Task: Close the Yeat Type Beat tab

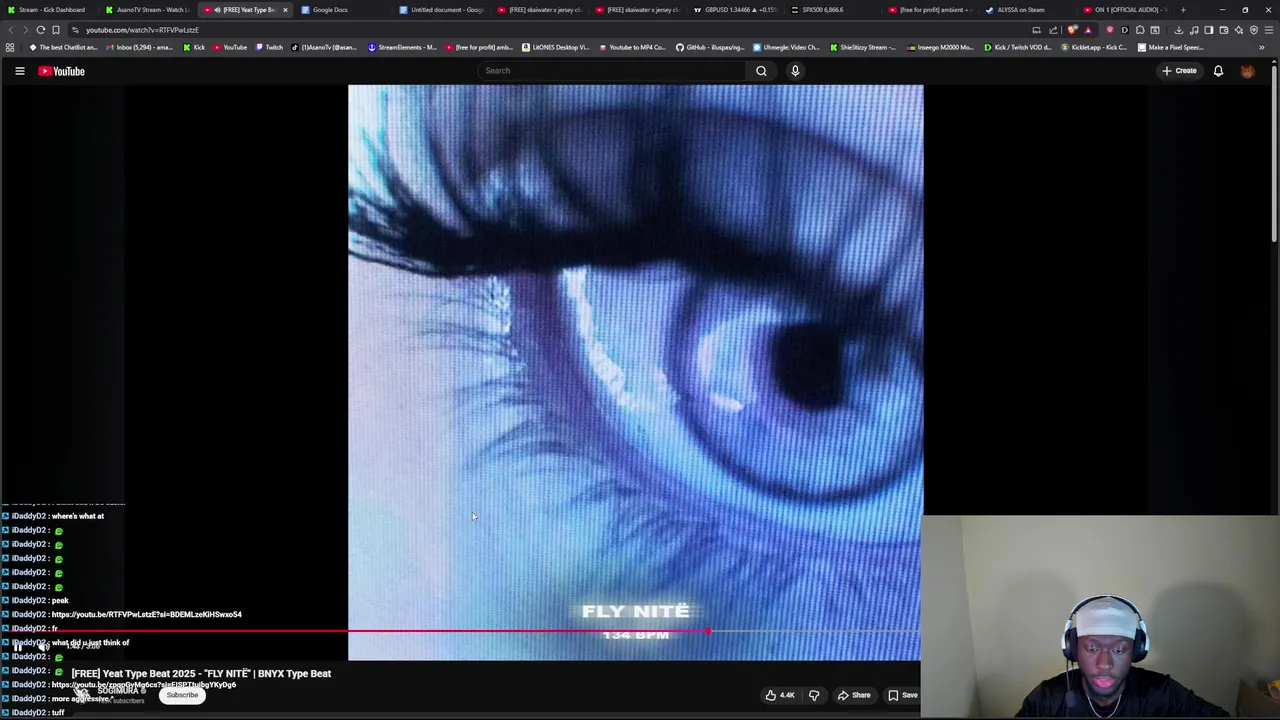Action: 285,10
